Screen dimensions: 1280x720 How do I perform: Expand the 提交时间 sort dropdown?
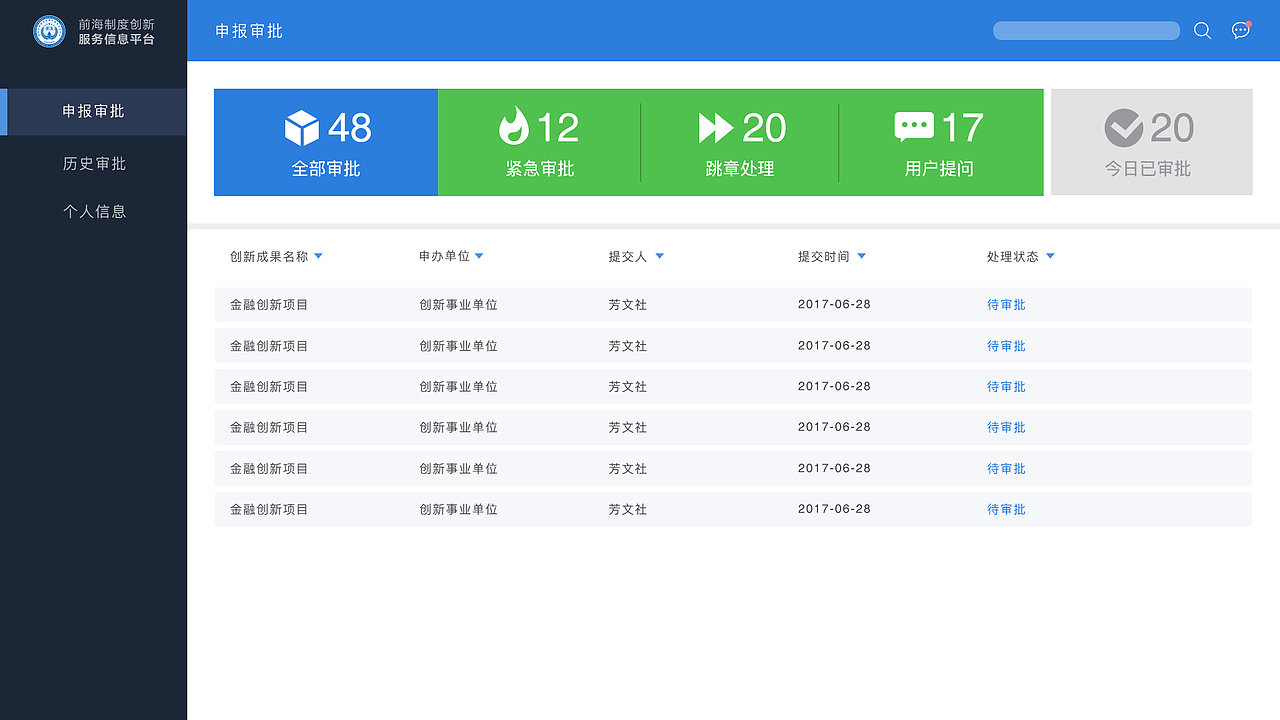pos(862,256)
